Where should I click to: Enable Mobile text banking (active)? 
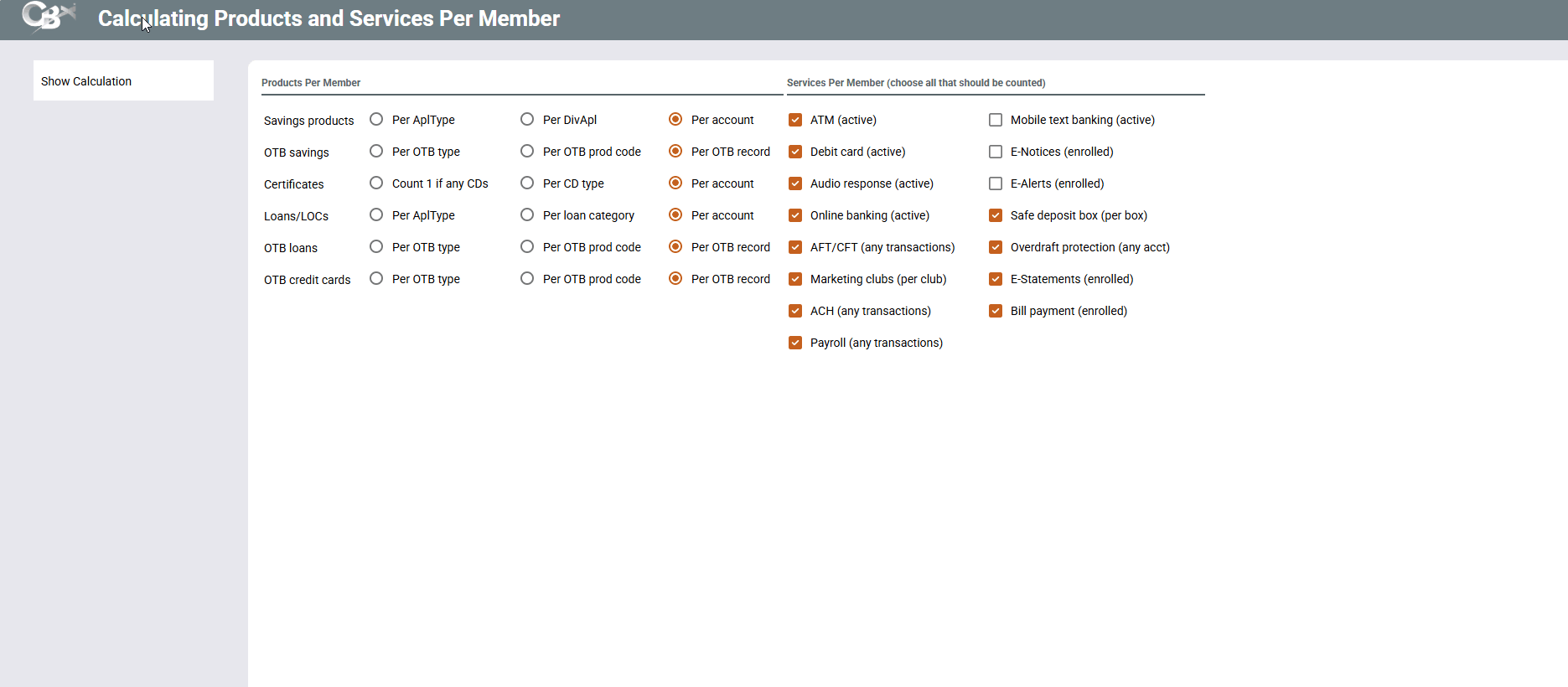pyautogui.click(x=996, y=120)
